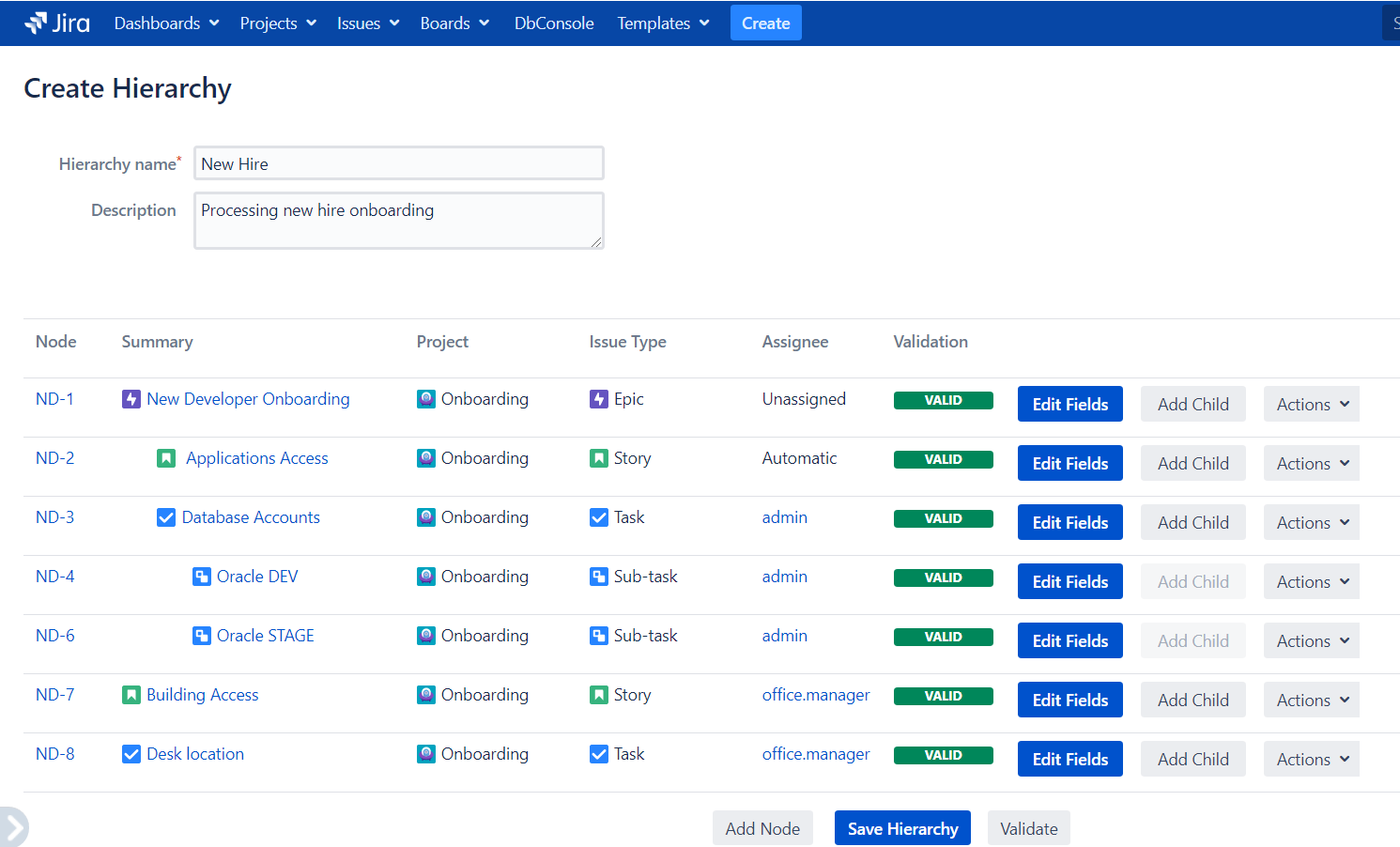The width and height of the screenshot is (1400, 847).
Task: Open the Actions dropdown for ND-4
Action: coord(1311,582)
